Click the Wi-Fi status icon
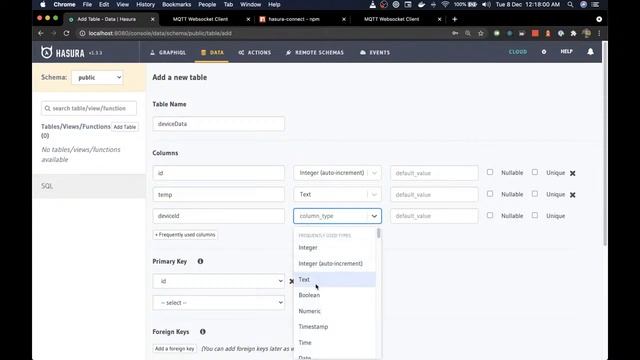640x360 pixels. tap(445, 4)
